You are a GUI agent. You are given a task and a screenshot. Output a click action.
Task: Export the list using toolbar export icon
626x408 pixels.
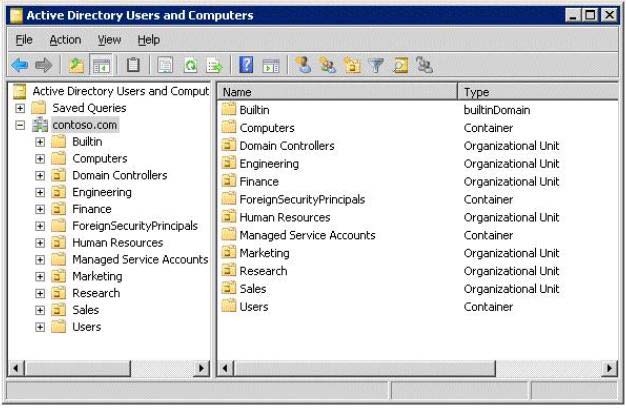[214, 65]
